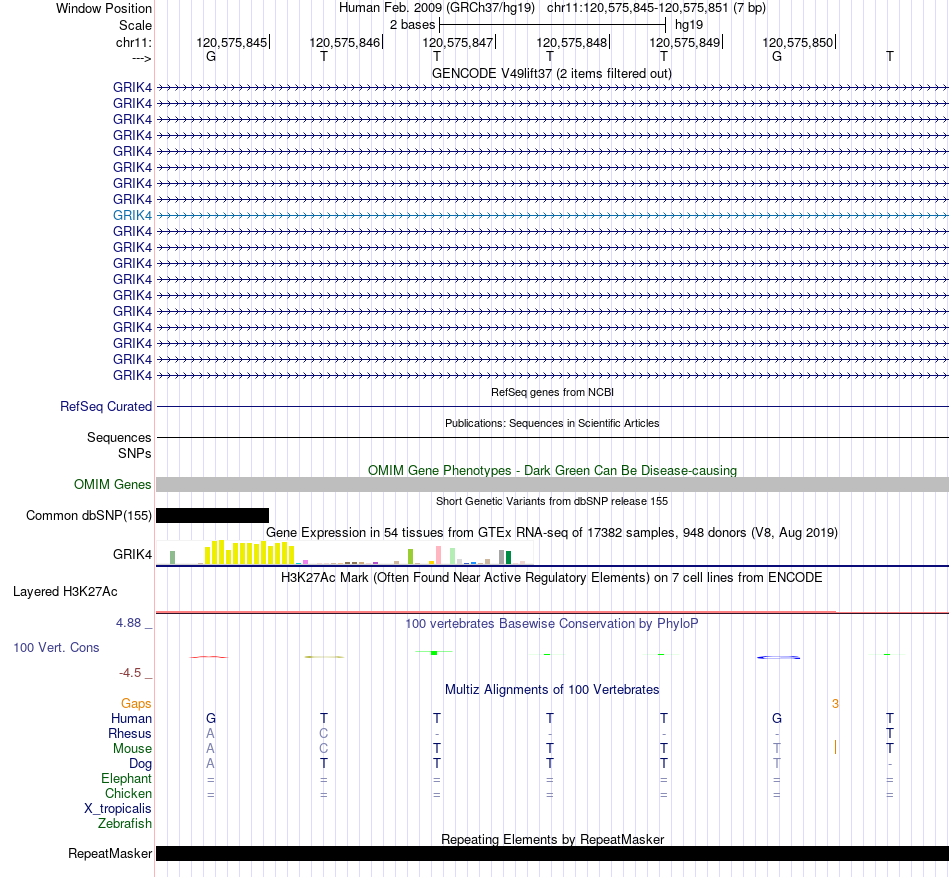Click the red PhyloP conservation marker
This screenshot has width=950, height=877.
coord(209,657)
